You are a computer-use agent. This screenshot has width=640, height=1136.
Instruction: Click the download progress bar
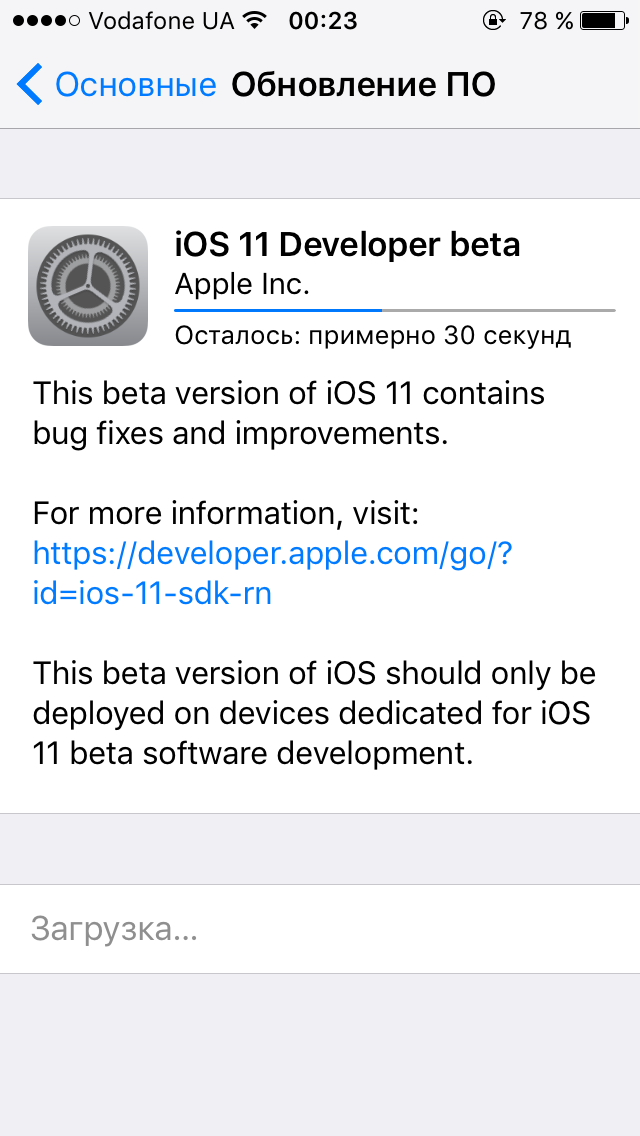(x=395, y=311)
